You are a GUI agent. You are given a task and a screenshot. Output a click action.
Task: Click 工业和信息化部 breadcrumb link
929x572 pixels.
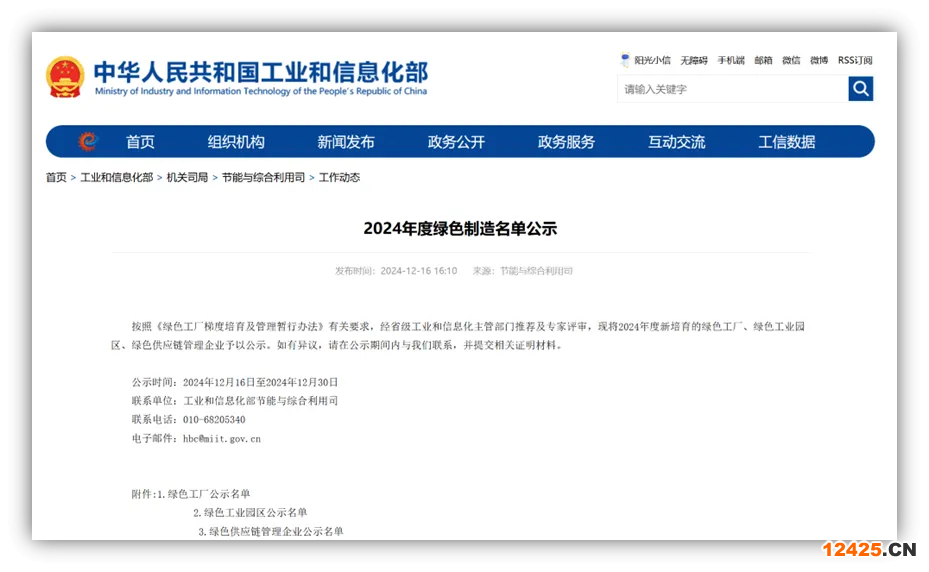pyautogui.click(x=117, y=177)
